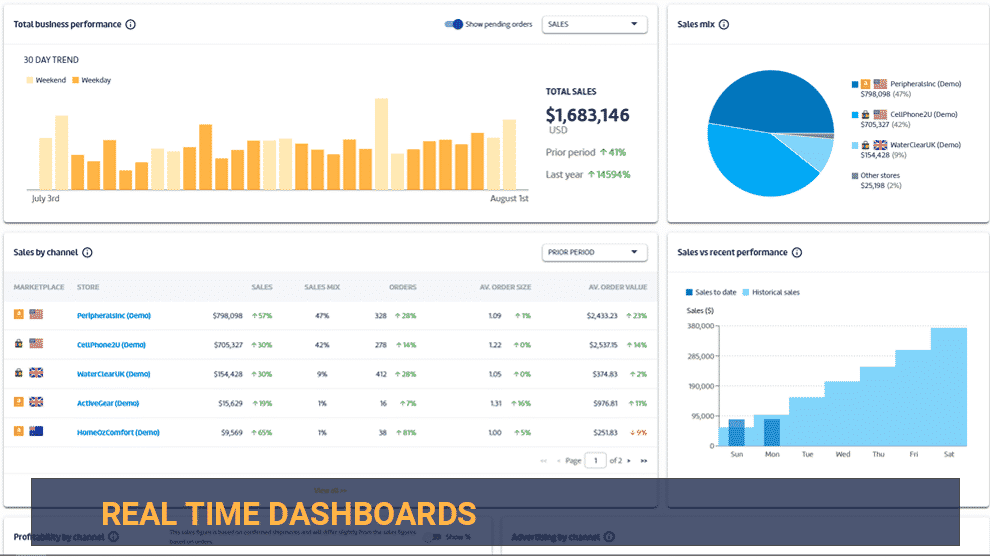Viewport: 990px width, 558px height.
Task: Open HomeOzComfort (Demo) store link
Action: pos(118,432)
